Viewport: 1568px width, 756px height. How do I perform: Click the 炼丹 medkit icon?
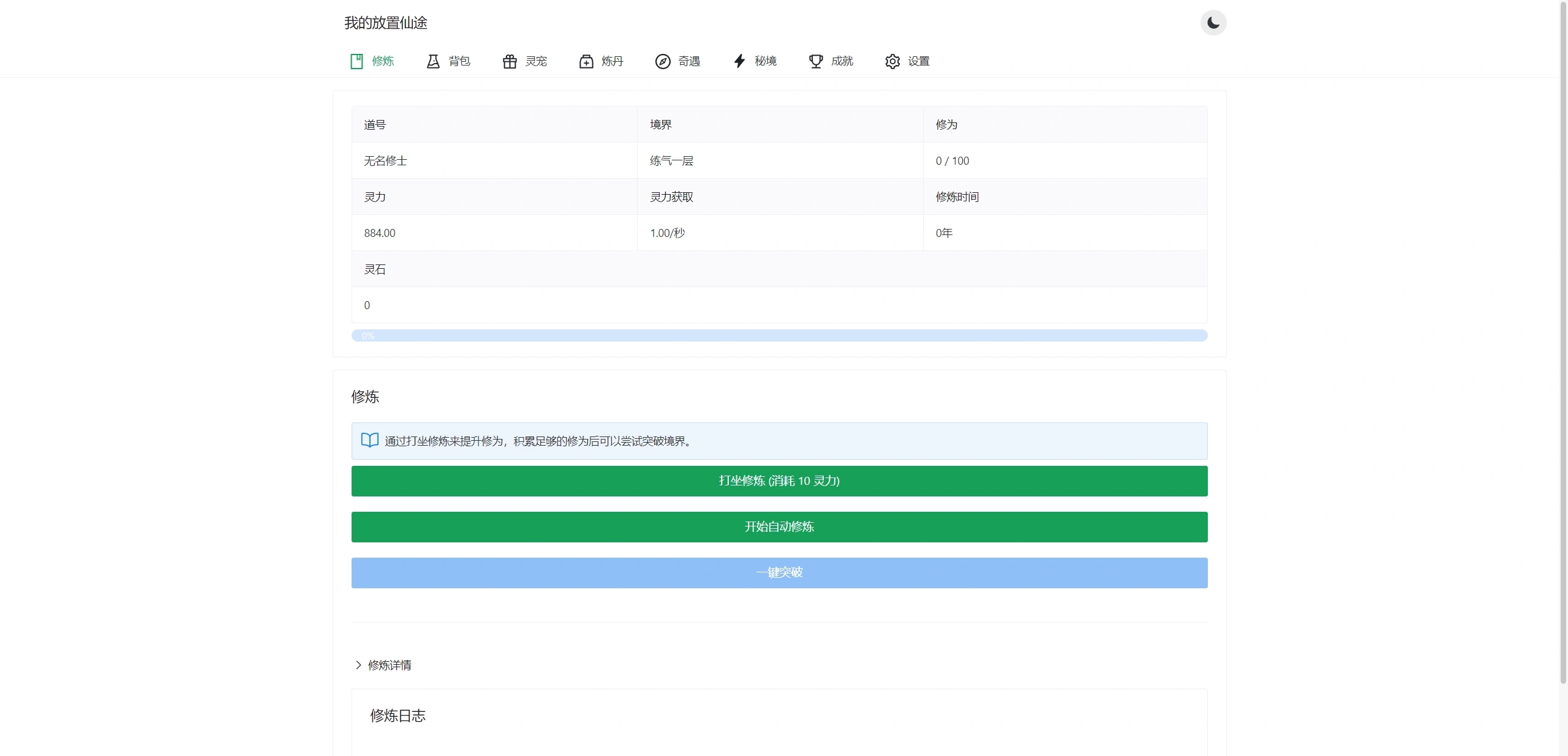tap(586, 61)
